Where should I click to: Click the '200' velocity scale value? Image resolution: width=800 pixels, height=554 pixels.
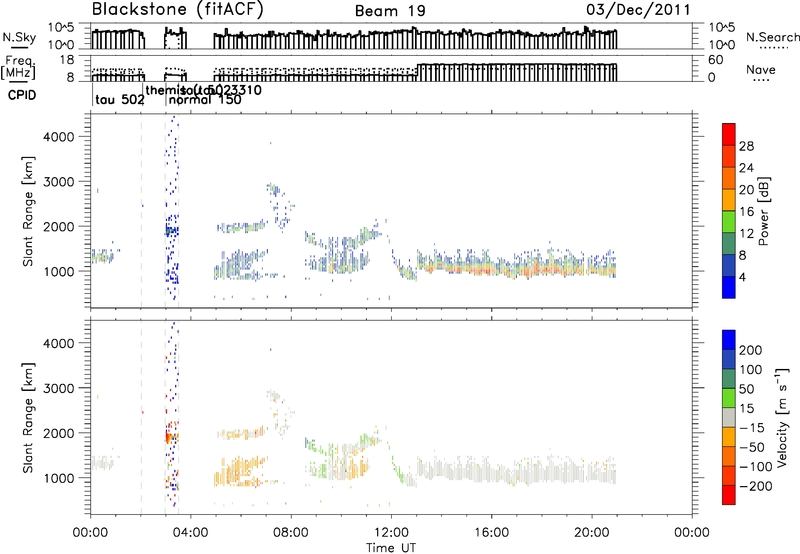(751, 350)
